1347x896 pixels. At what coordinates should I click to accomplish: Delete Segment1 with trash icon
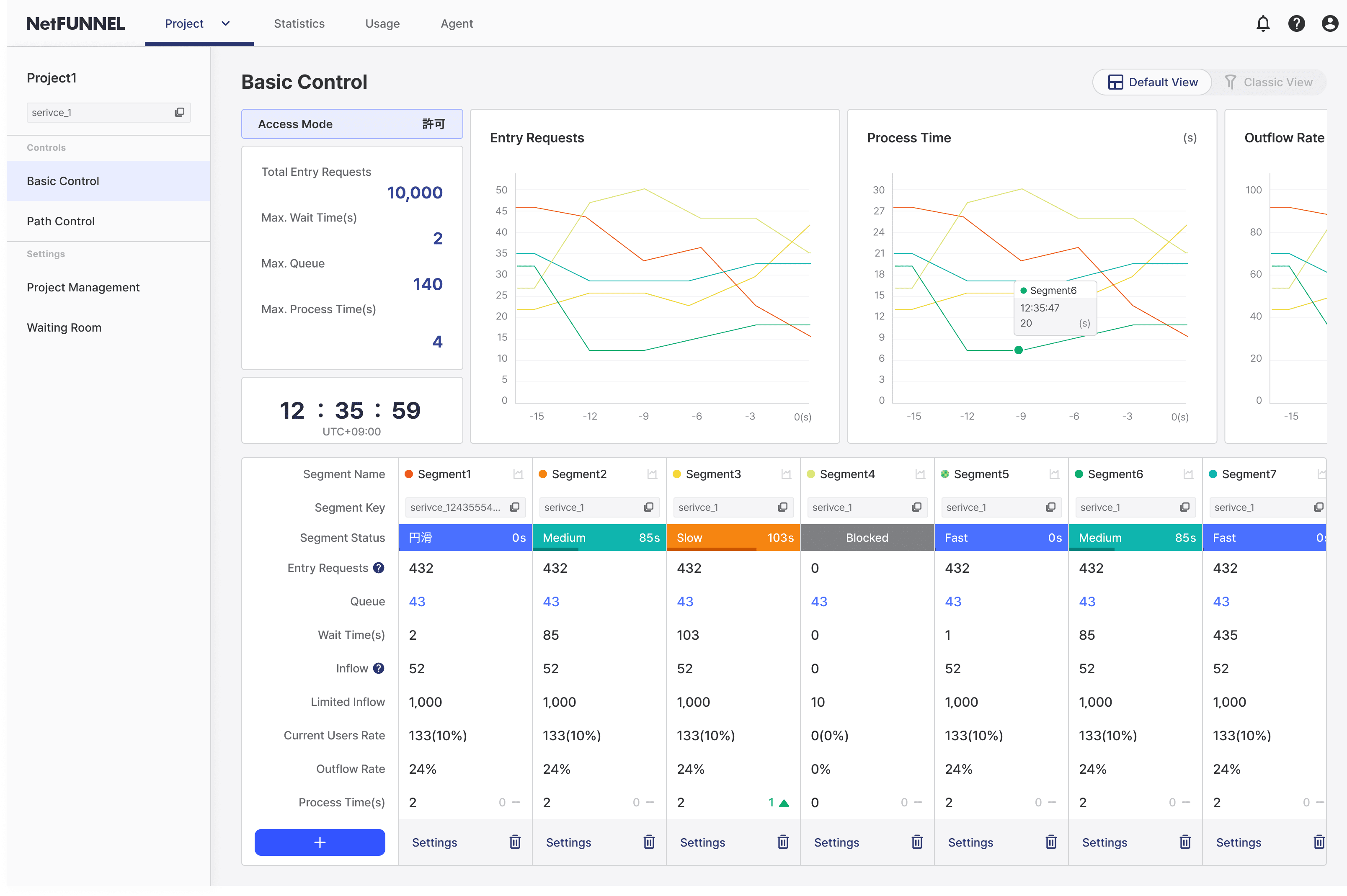515,842
